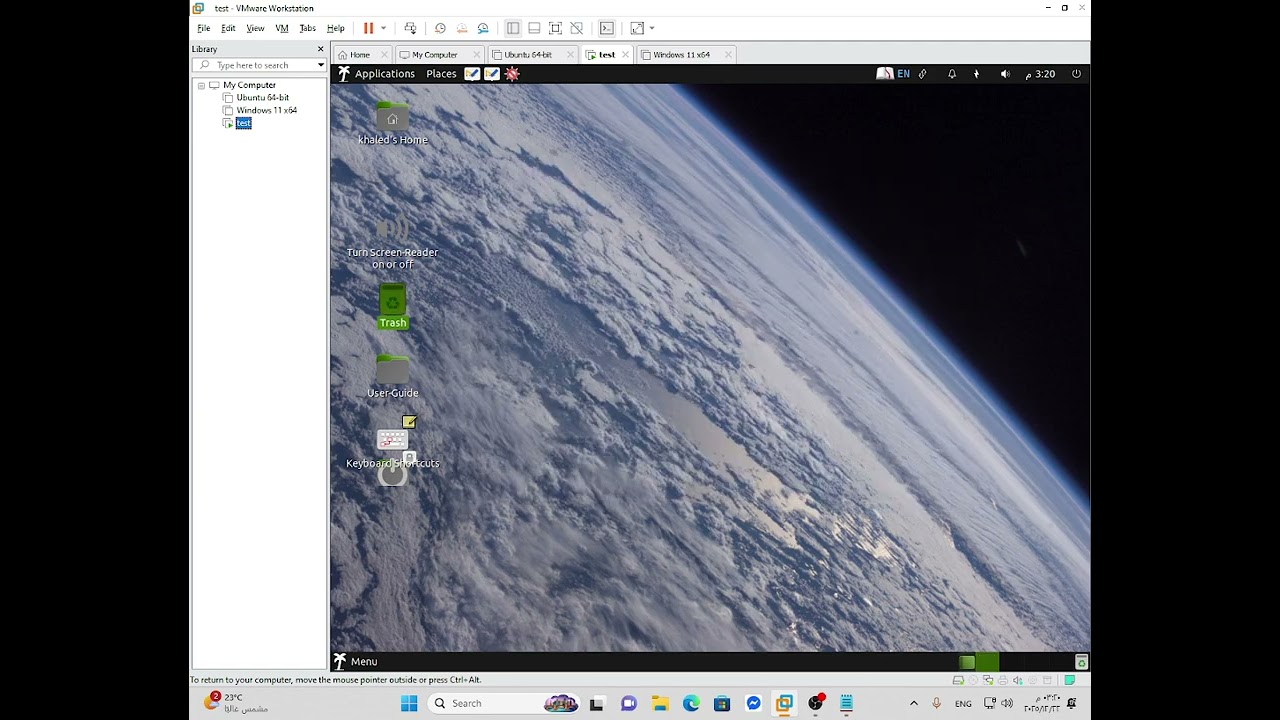Close the Ubuntu 64-bit tab
Viewport: 1280px width, 720px height.
[x=571, y=55]
